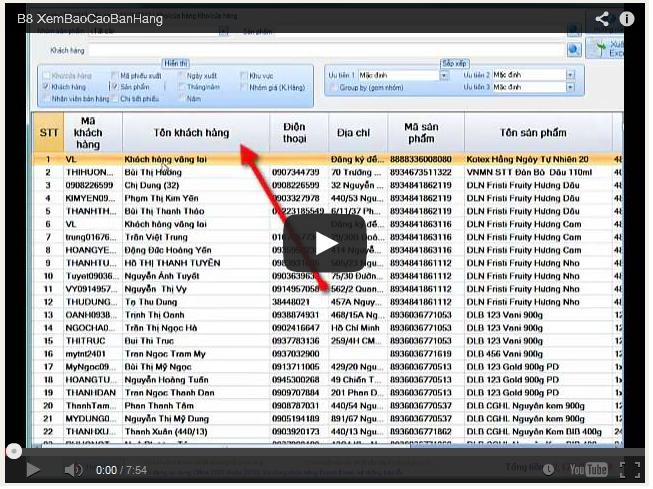Enable the Ngày xuất checkbox

[x=182, y=76]
